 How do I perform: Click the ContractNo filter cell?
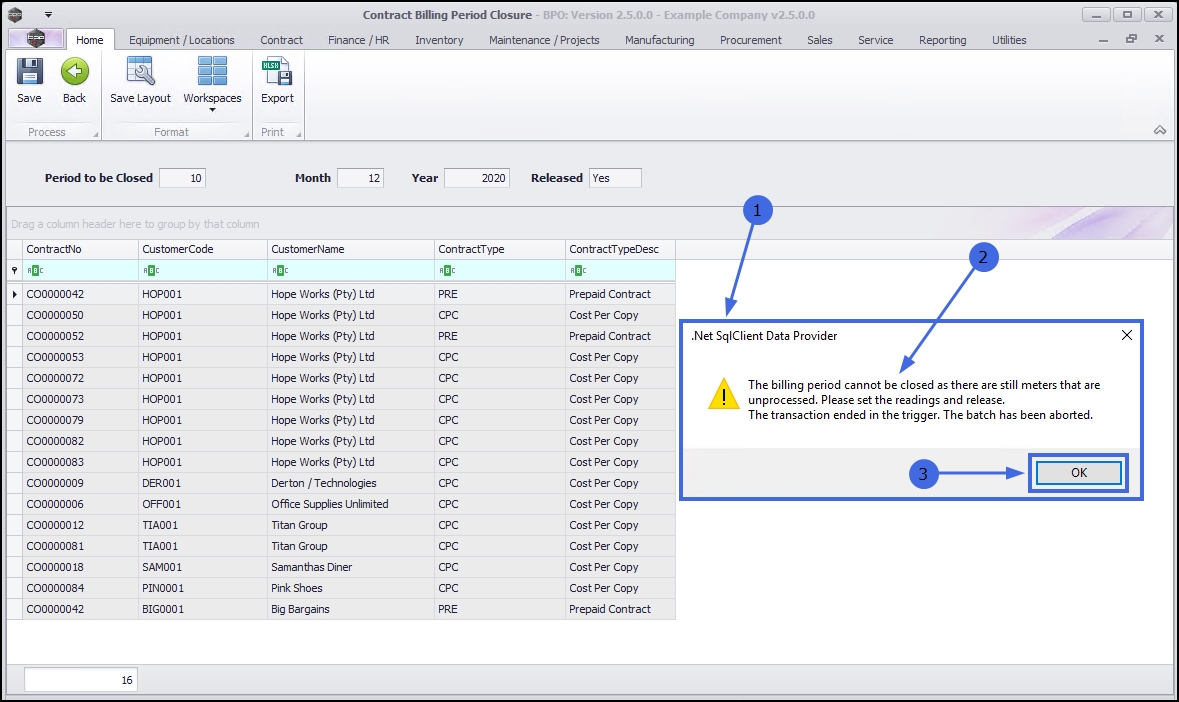coord(80,271)
